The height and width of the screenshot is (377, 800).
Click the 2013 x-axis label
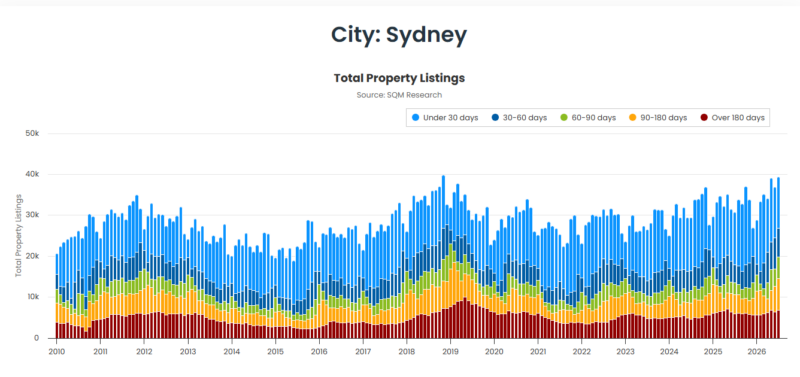[x=188, y=352]
